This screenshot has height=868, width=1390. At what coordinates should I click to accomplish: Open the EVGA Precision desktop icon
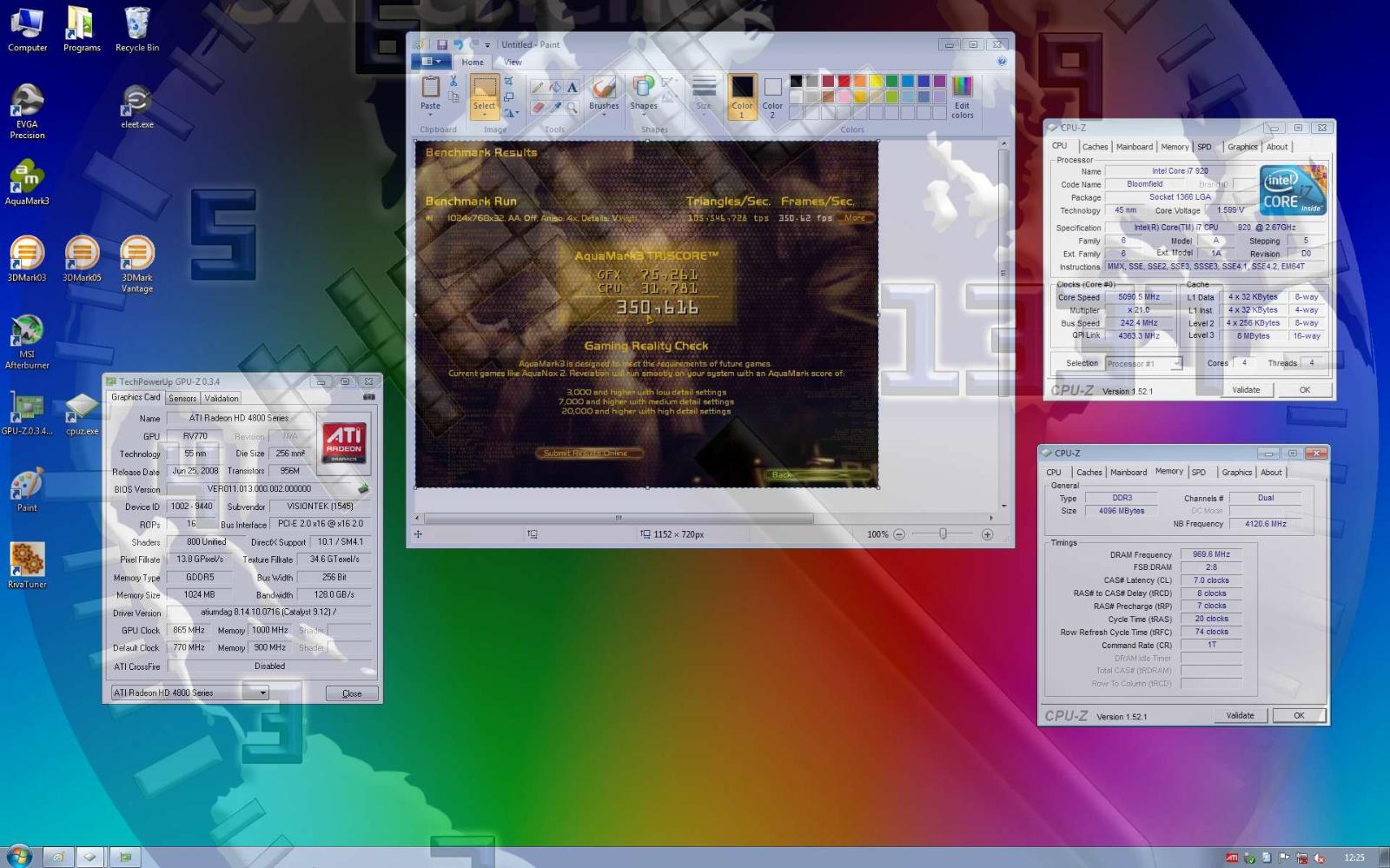27,111
